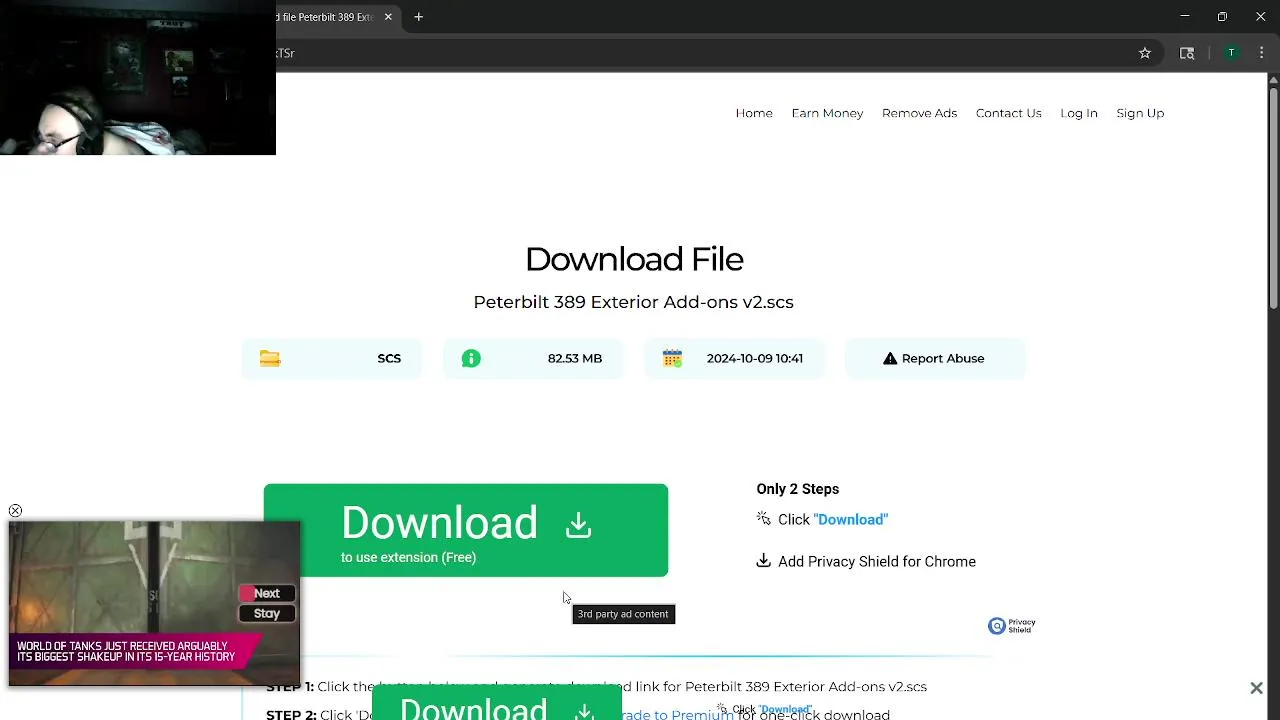Click Add Privacy Shield for Chrome text
1280x720 pixels.
click(x=877, y=562)
